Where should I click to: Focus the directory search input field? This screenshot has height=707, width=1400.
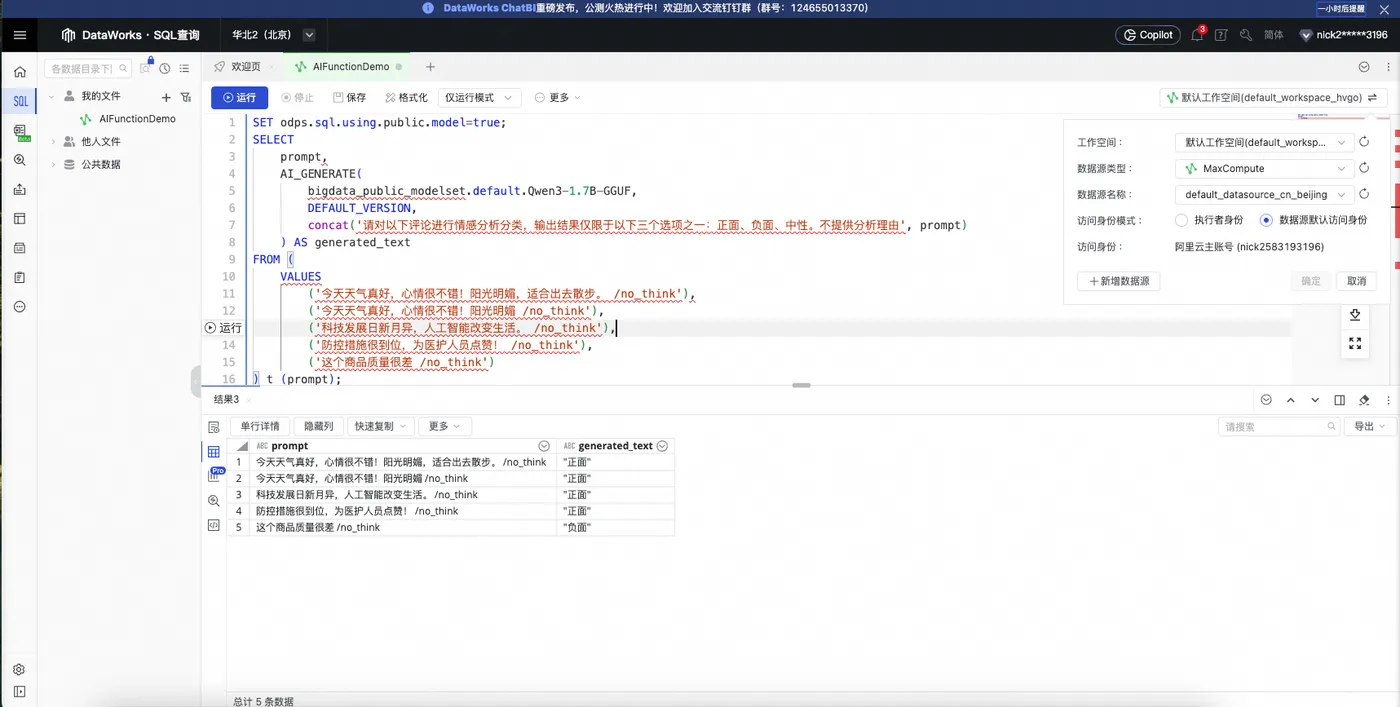click(88, 69)
